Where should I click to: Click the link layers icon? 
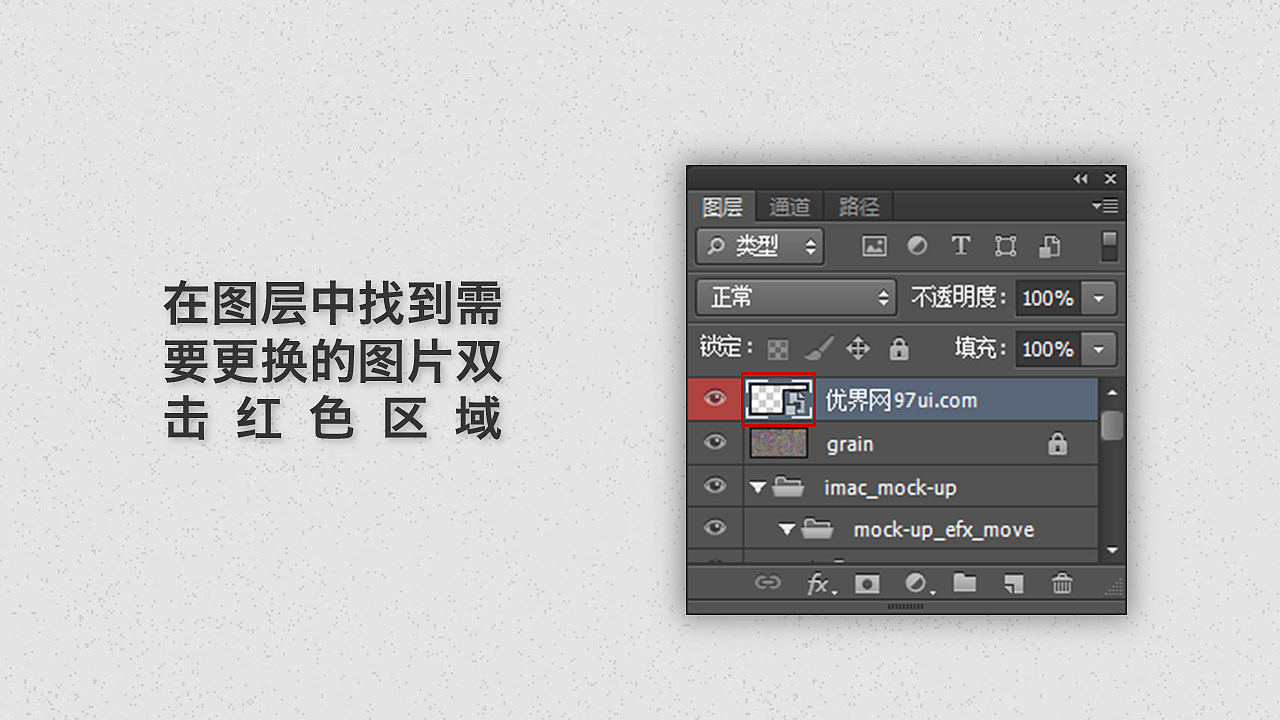[767, 583]
